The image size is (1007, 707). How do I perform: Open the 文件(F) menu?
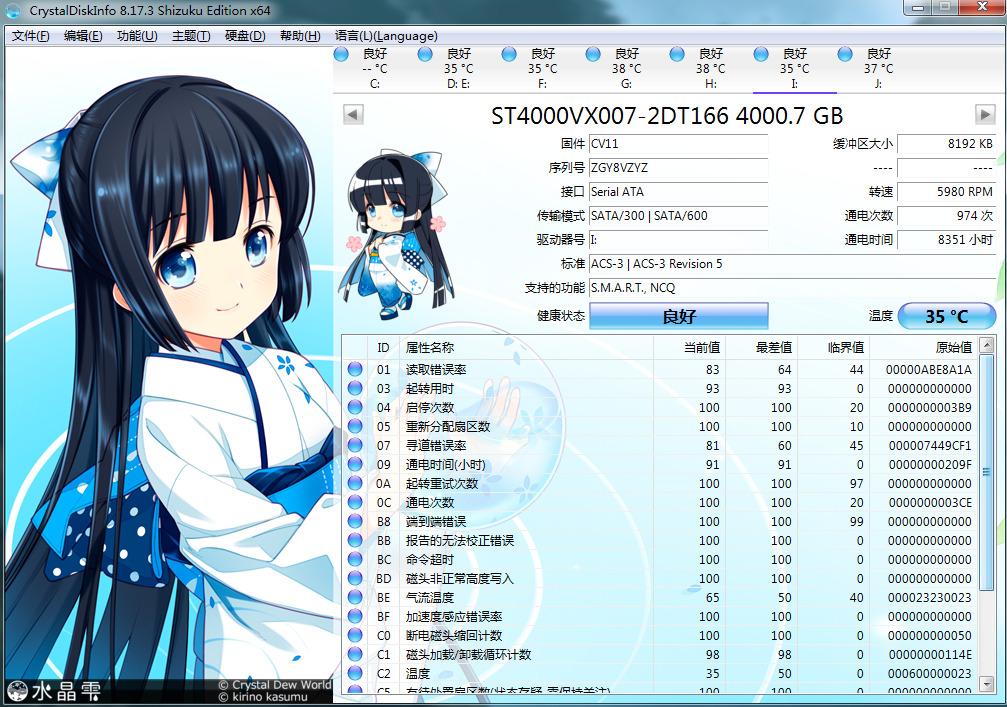(x=30, y=36)
